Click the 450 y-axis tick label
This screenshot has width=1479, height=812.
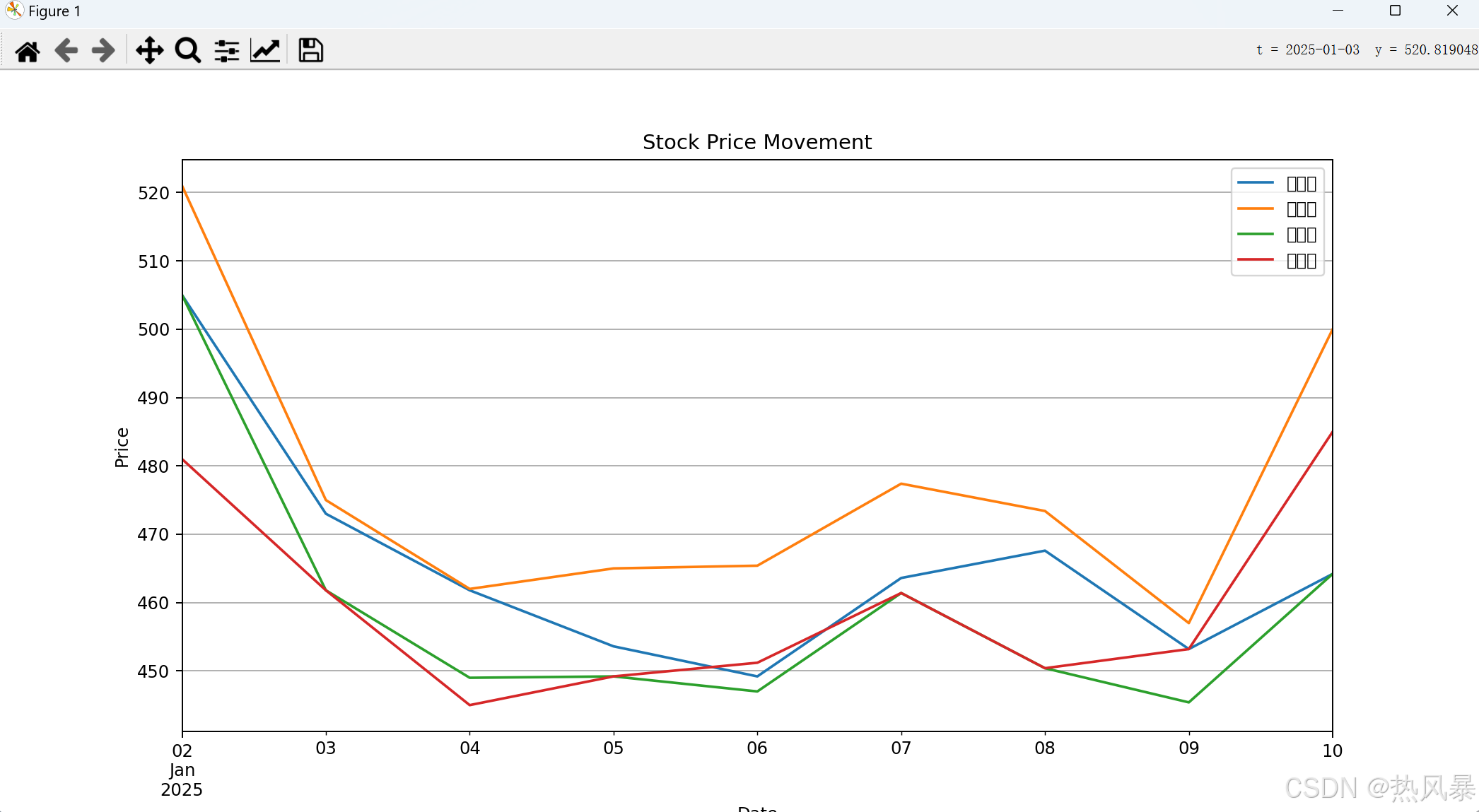pos(153,671)
